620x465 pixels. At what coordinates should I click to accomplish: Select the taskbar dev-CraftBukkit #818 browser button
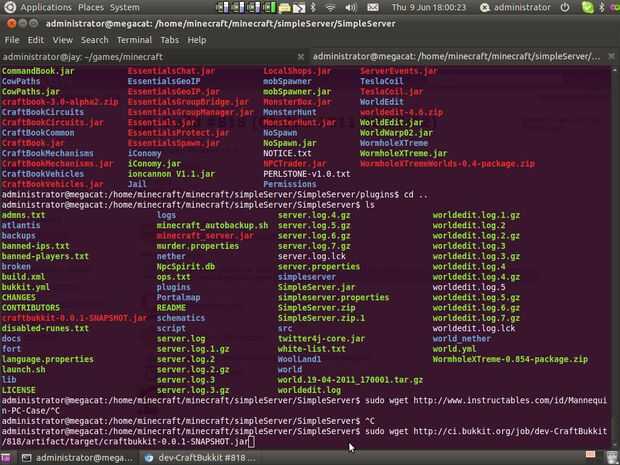click(200, 458)
